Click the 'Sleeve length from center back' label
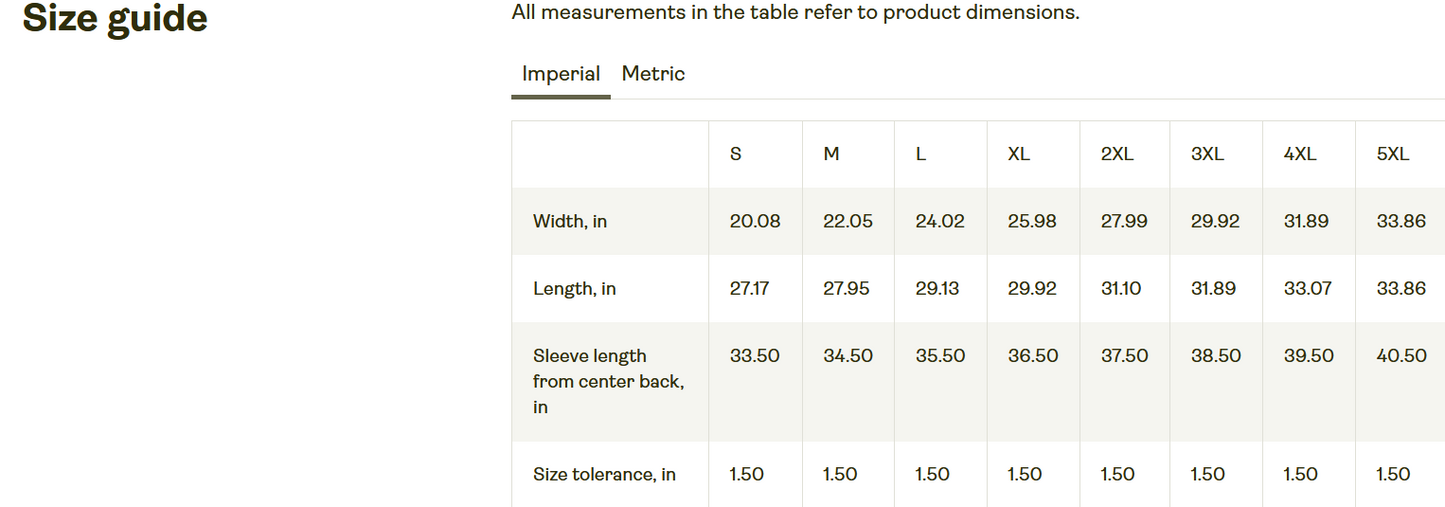Image resolution: width=1445 pixels, height=507 pixels. click(608, 381)
